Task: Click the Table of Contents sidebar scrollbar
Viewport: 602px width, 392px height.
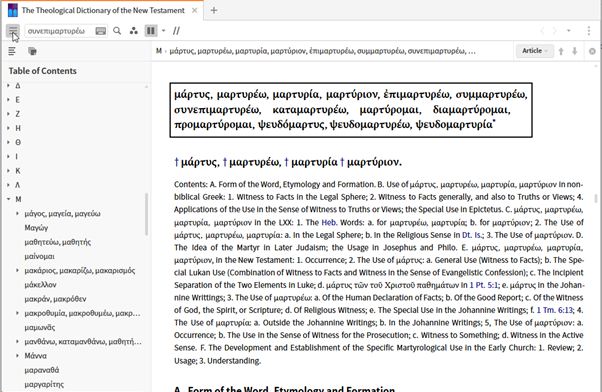Action: (x=146, y=214)
